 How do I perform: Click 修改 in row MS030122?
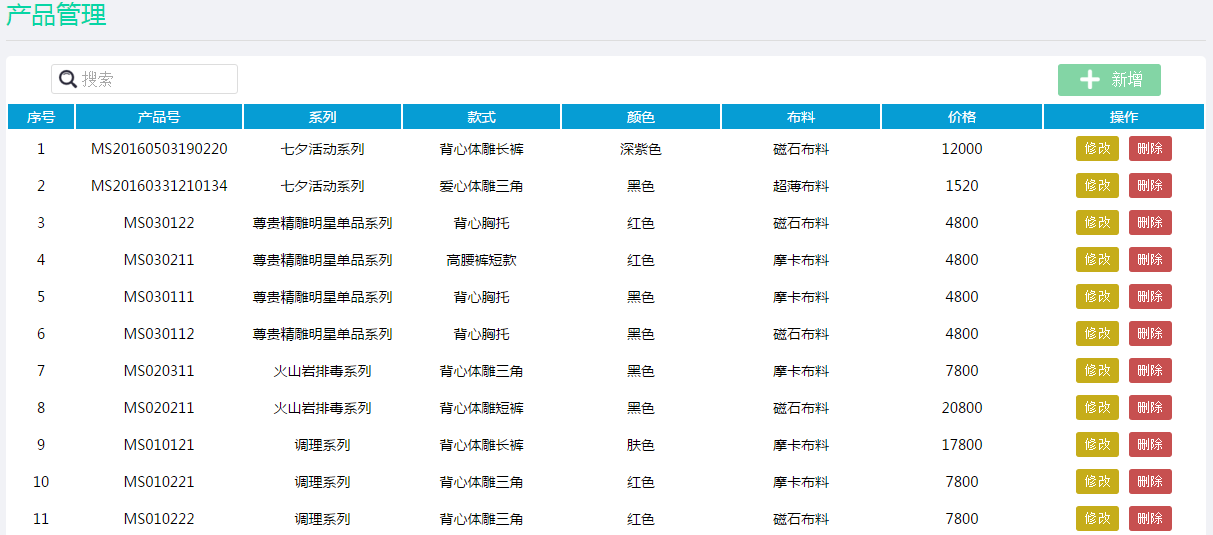1097,223
